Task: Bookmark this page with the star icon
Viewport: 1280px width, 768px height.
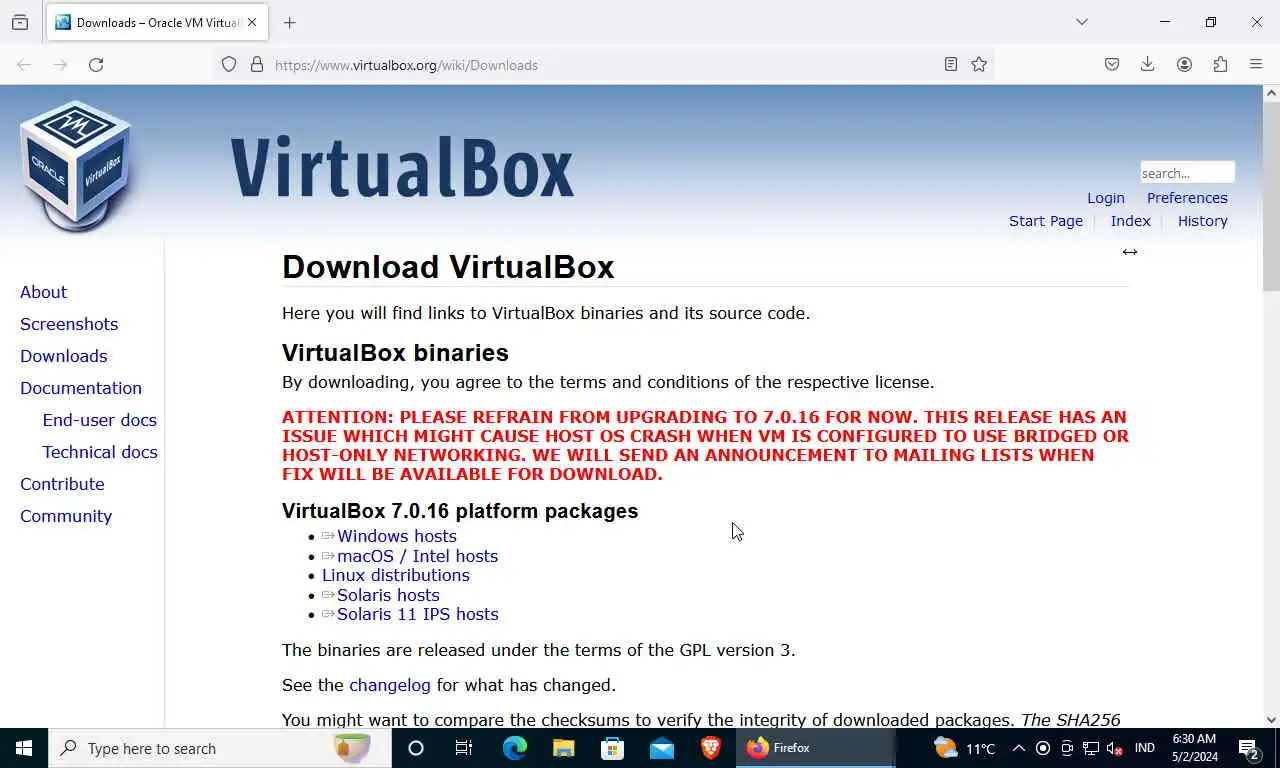Action: coord(979,65)
